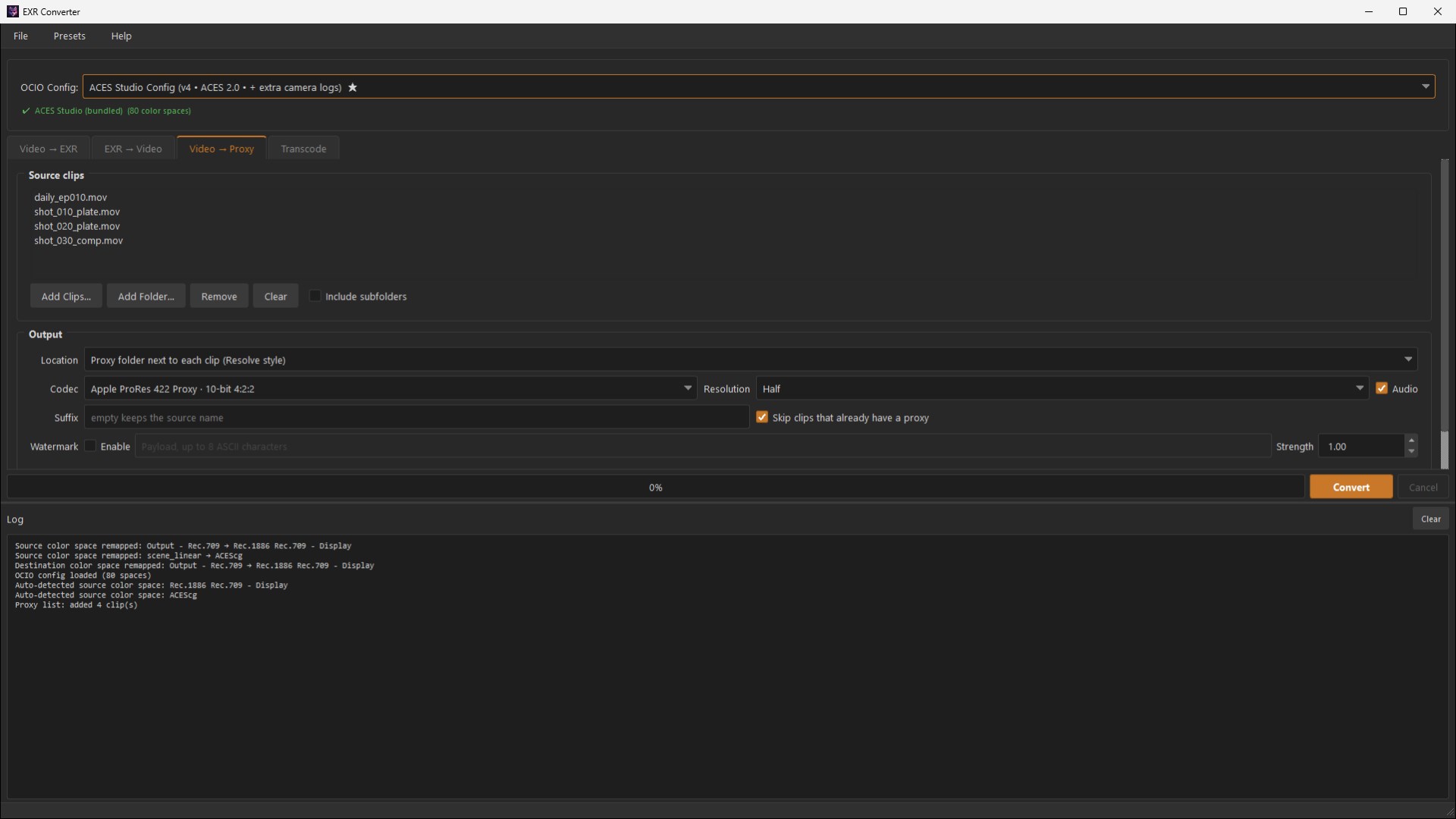The width and height of the screenshot is (1456, 819).
Task: Decrease the Strength value with down arrow
Action: point(1411,451)
